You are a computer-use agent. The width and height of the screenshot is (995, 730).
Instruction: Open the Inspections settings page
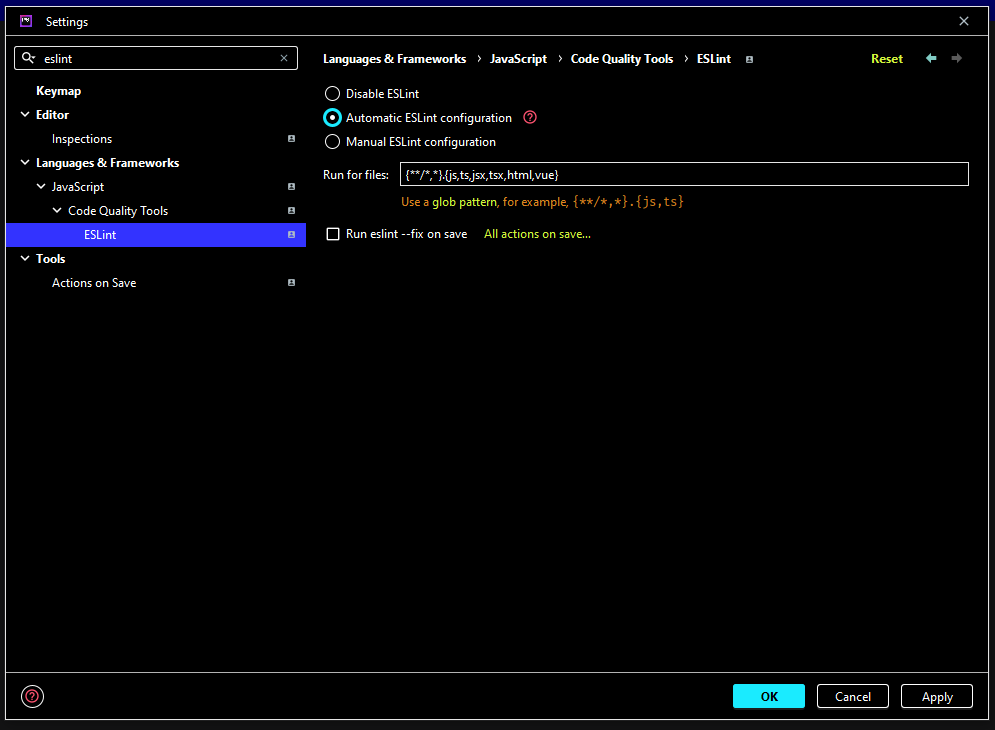[82, 139]
